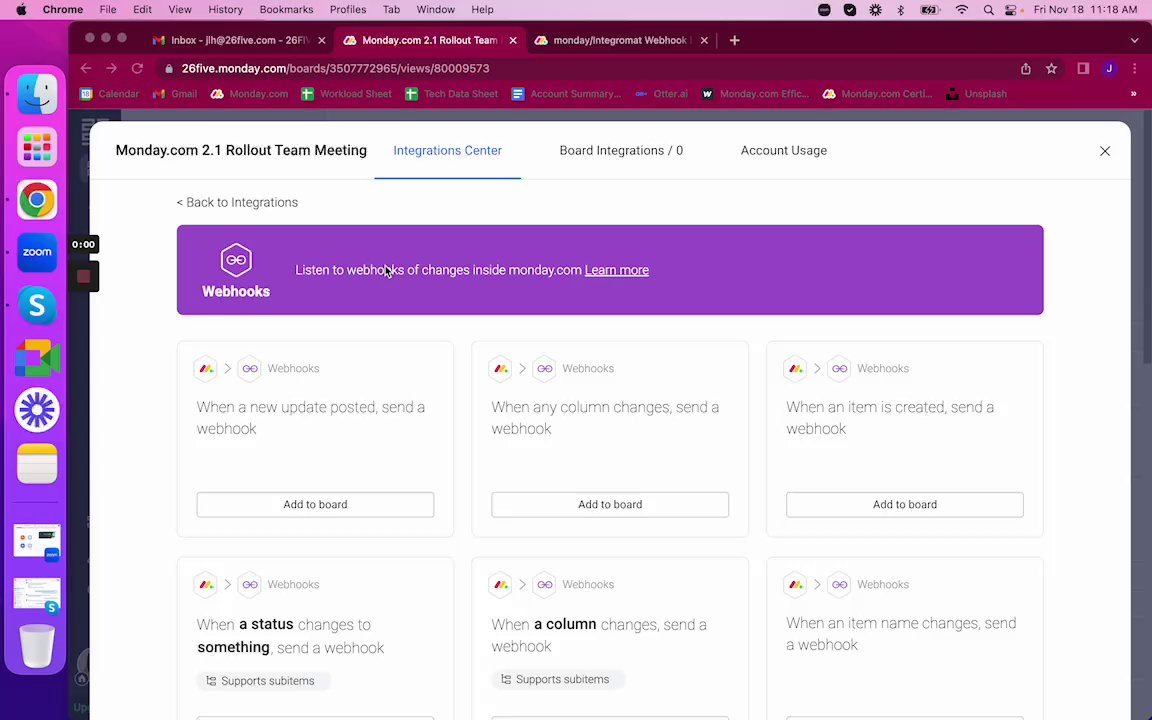Stop the screen recording red square
The height and width of the screenshot is (720, 1152).
click(x=83, y=276)
